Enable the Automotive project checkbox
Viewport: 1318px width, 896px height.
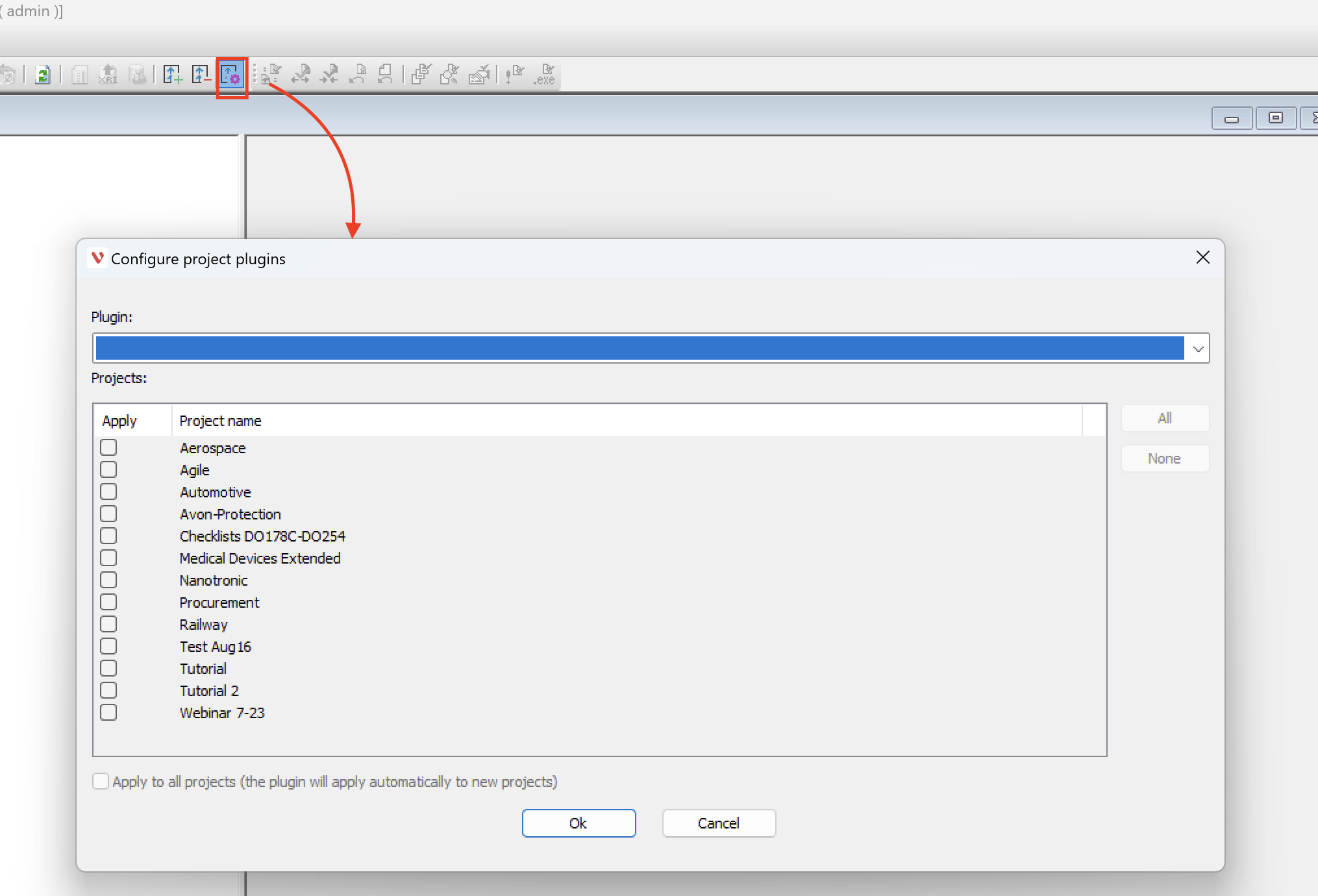108,492
